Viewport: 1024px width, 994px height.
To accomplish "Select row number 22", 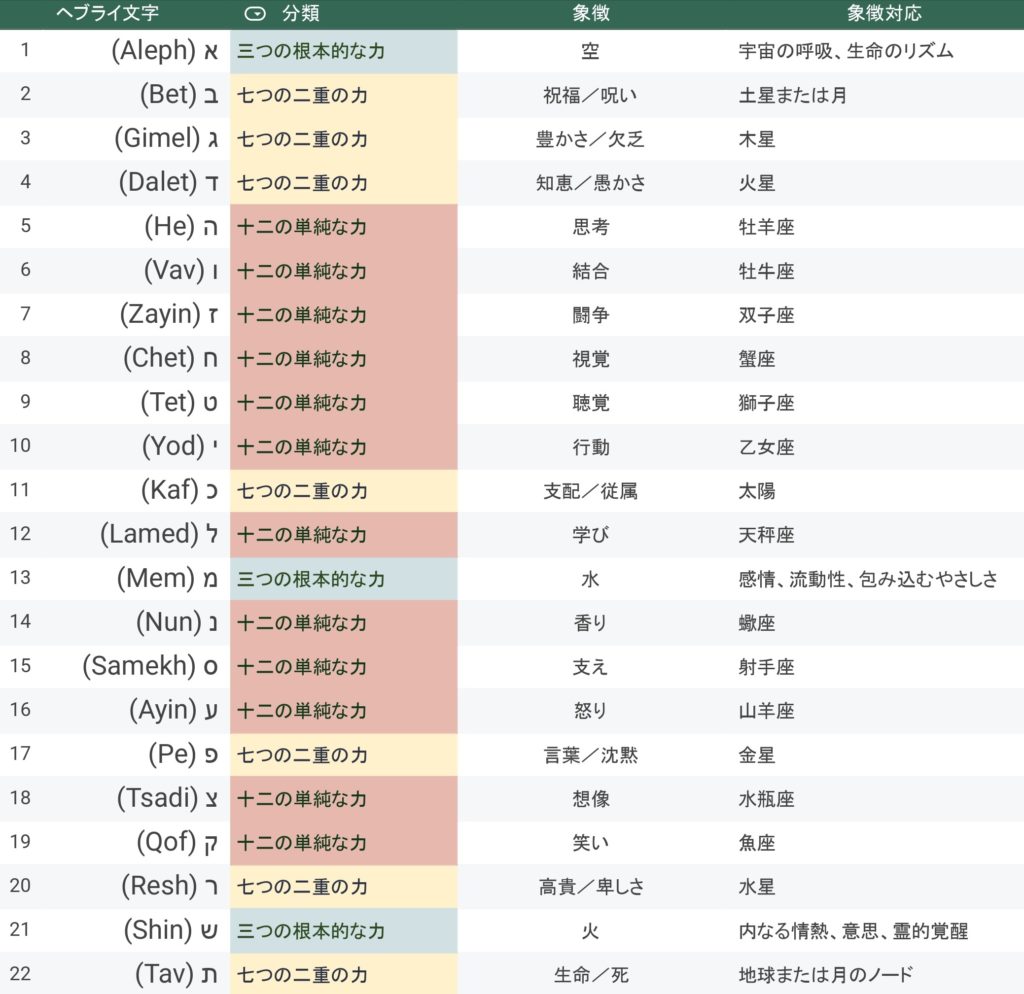I will (x=21, y=975).
